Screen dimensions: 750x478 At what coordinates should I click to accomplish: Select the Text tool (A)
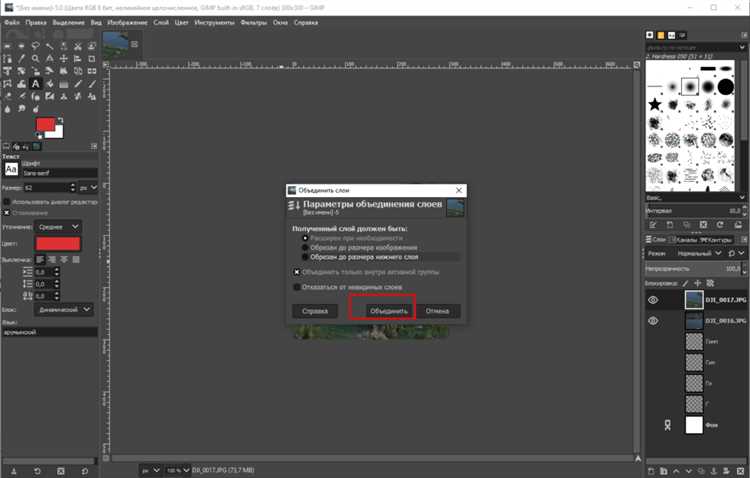pyautogui.click(x=35, y=84)
